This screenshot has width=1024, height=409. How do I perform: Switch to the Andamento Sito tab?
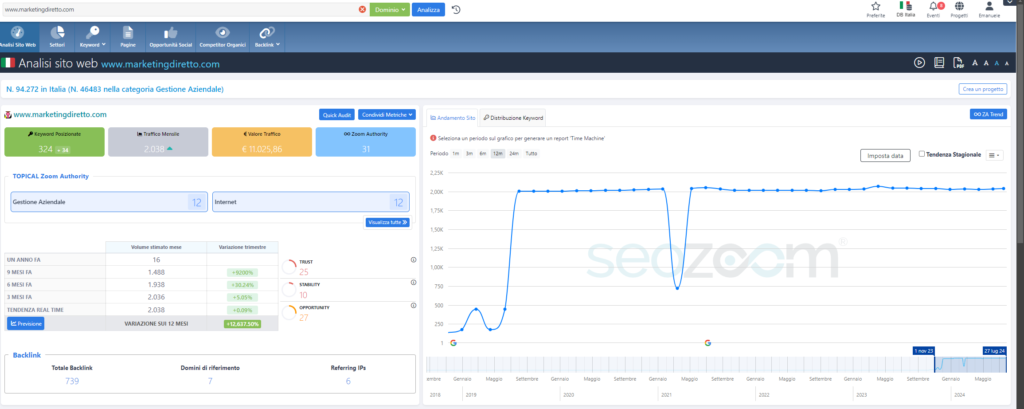(453, 118)
